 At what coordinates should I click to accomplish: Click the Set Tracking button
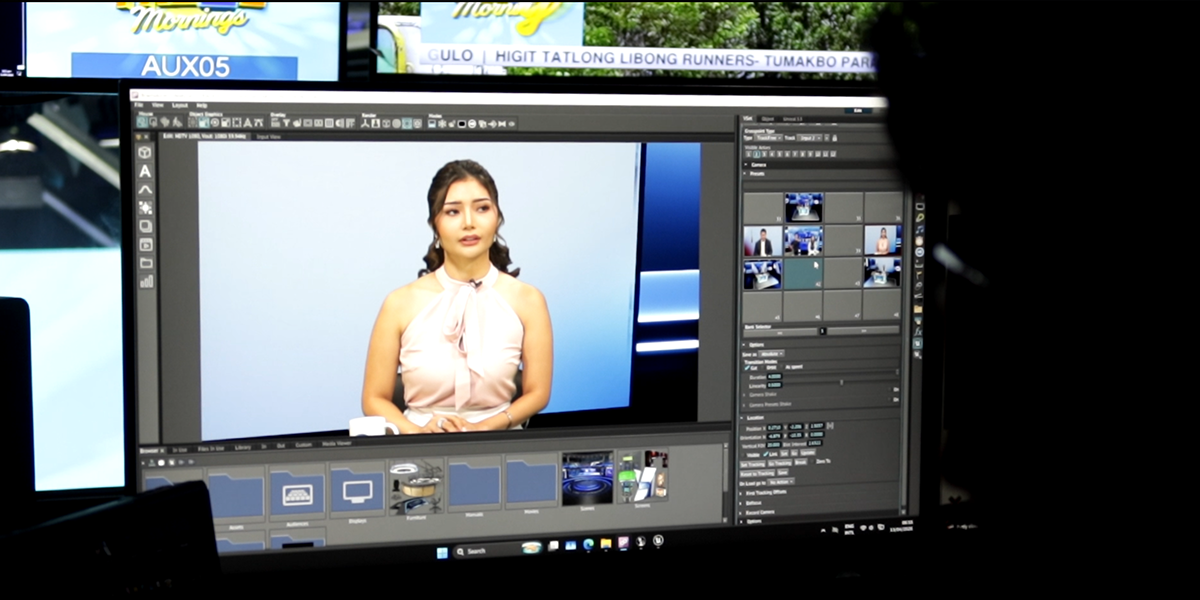coord(752,463)
